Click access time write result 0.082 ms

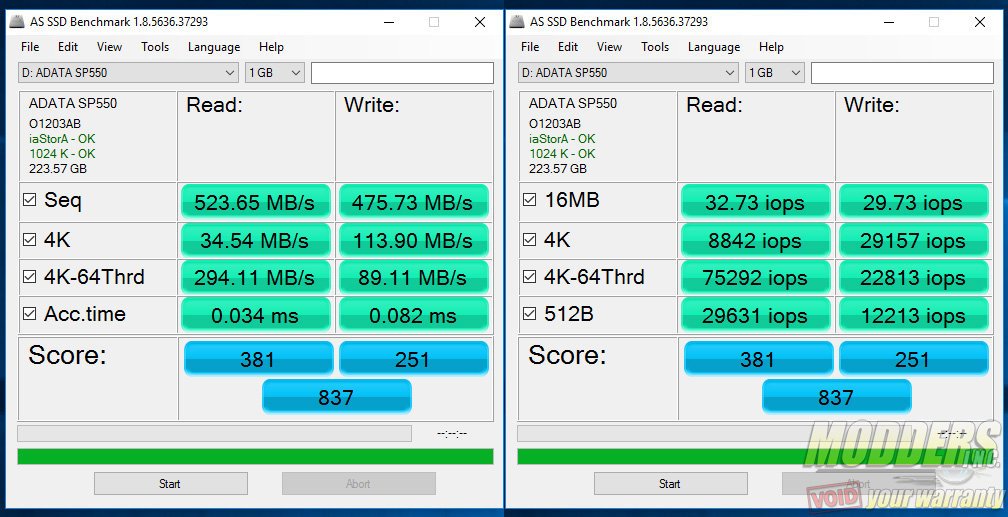click(413, 315)
